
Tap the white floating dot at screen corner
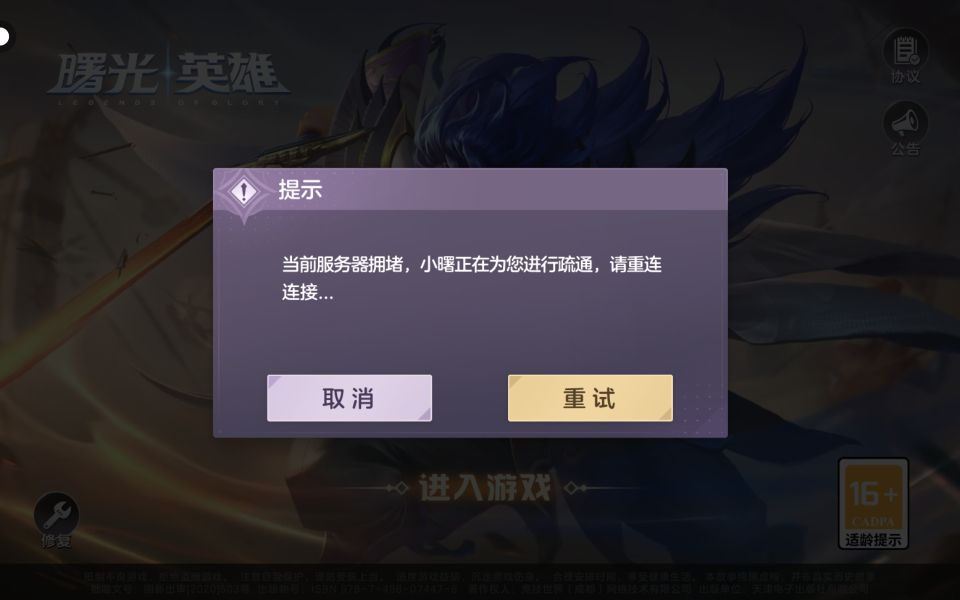pyautogui.click(x=3, y=37)
